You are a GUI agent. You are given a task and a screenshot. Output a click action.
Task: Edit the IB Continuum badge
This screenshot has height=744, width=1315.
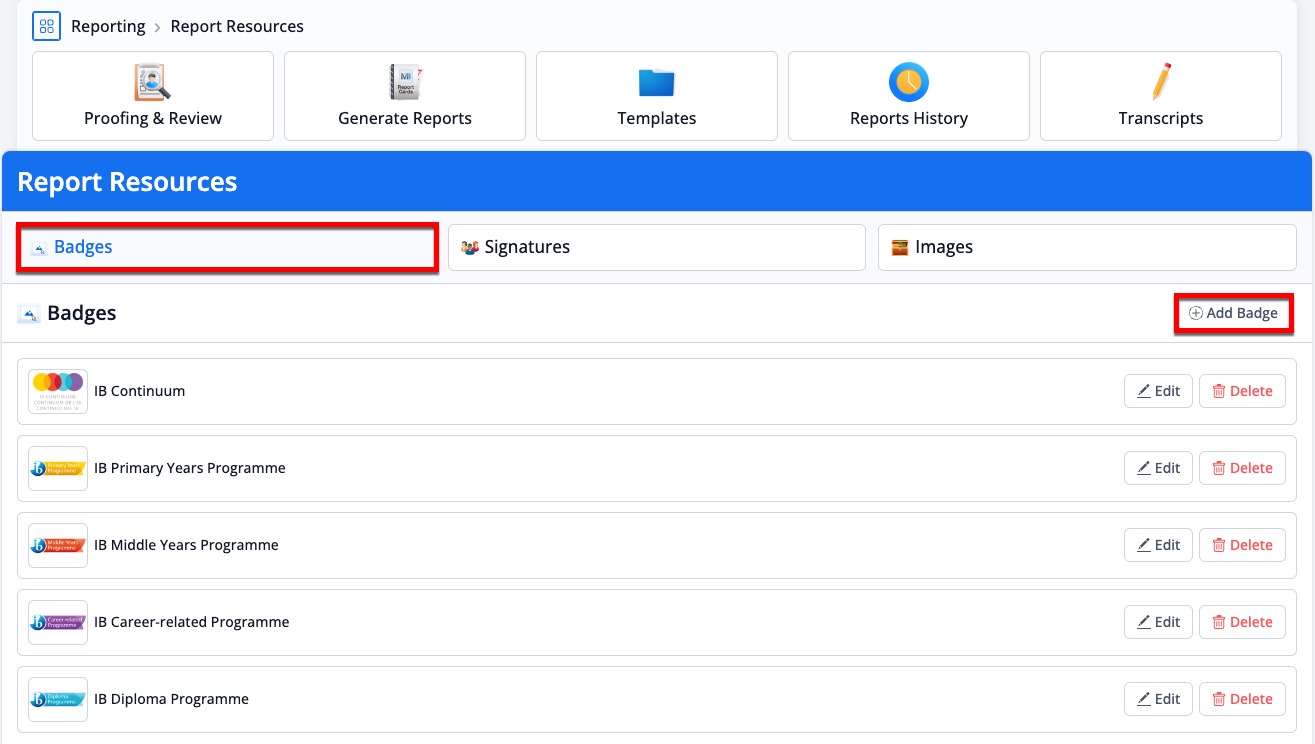click(x=1158, y=391)
